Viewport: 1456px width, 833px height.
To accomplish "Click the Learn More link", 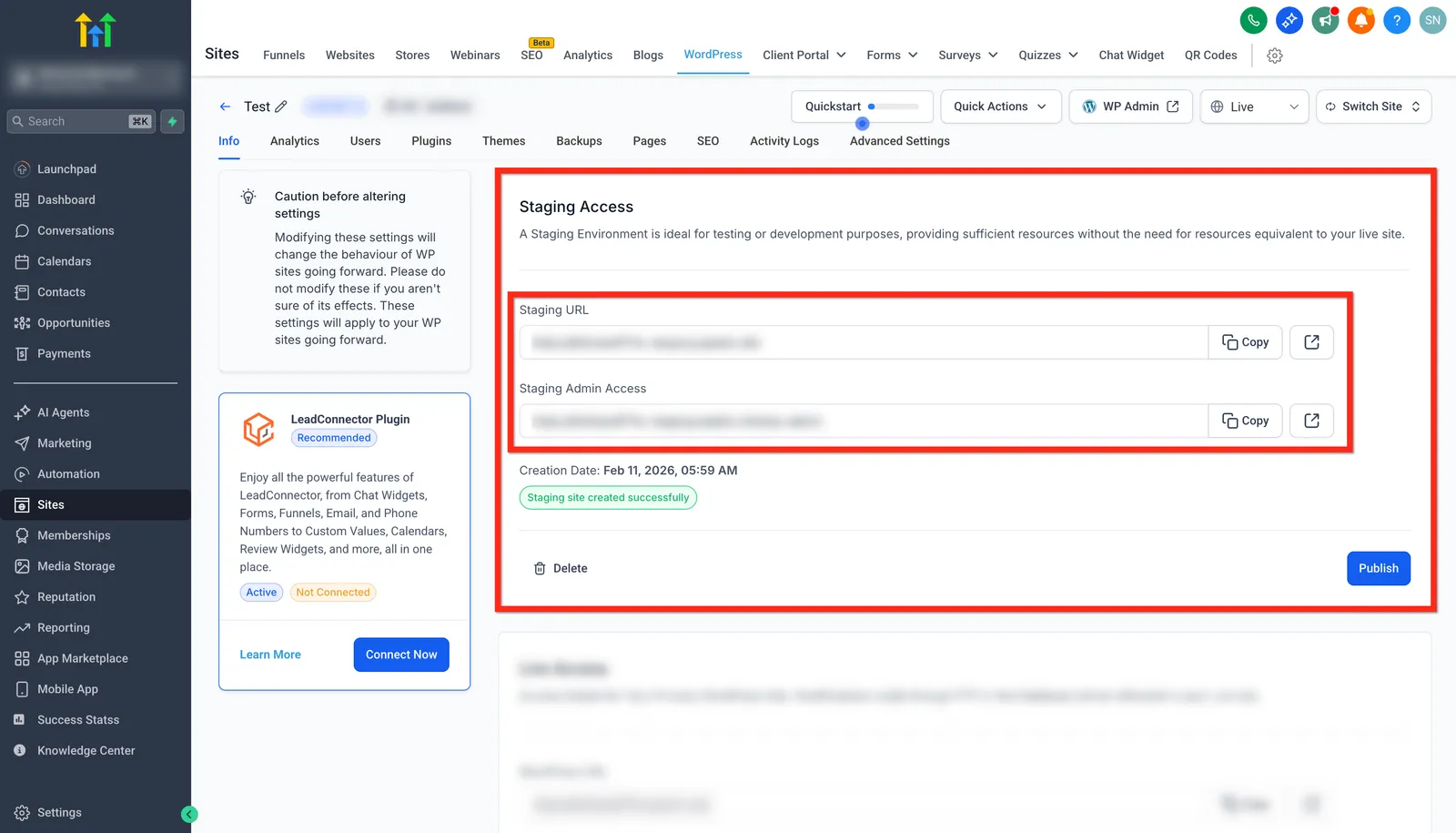I will click(x=270, y=655).
